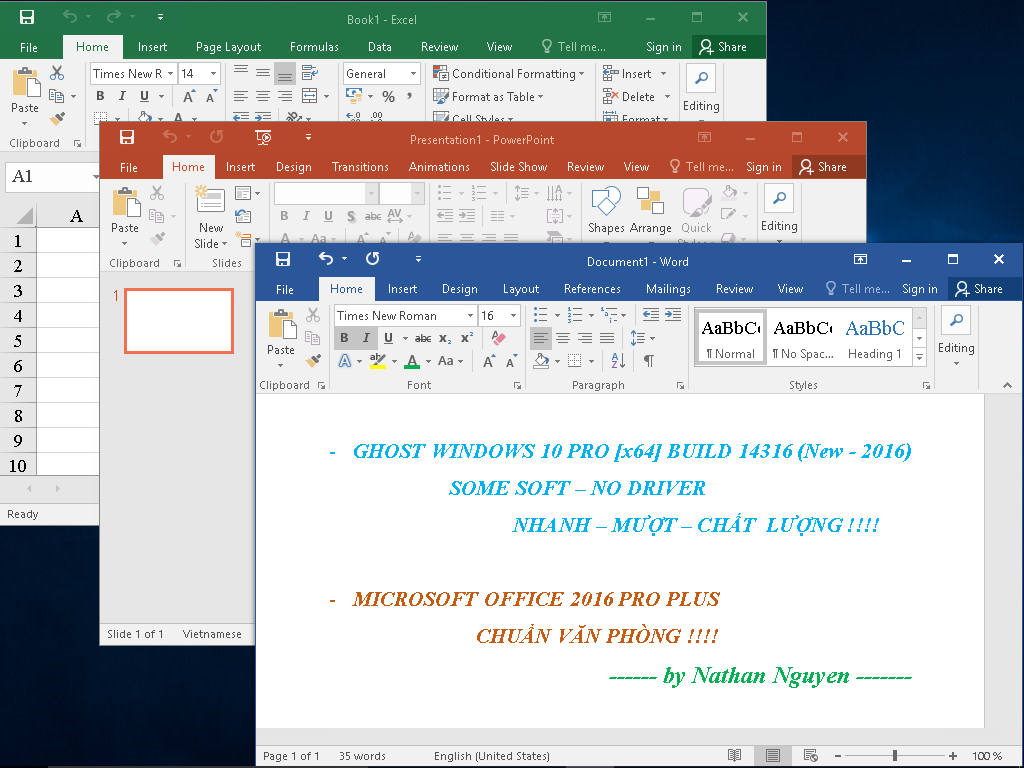Click Format Painter brush in Word clipboard group
Screen dimensions: 1024x768
tap(313, 360)
